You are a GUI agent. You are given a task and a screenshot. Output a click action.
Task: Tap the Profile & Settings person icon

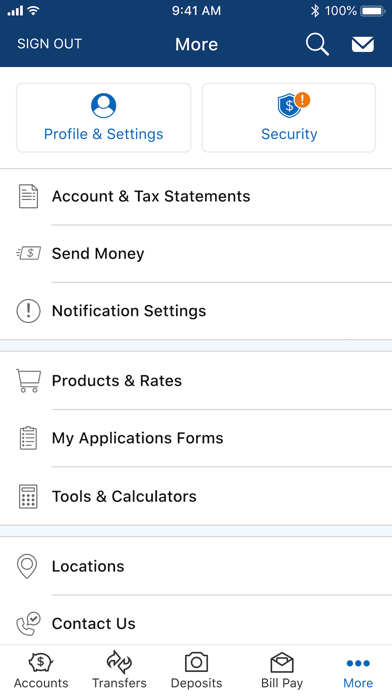point(103,106)
